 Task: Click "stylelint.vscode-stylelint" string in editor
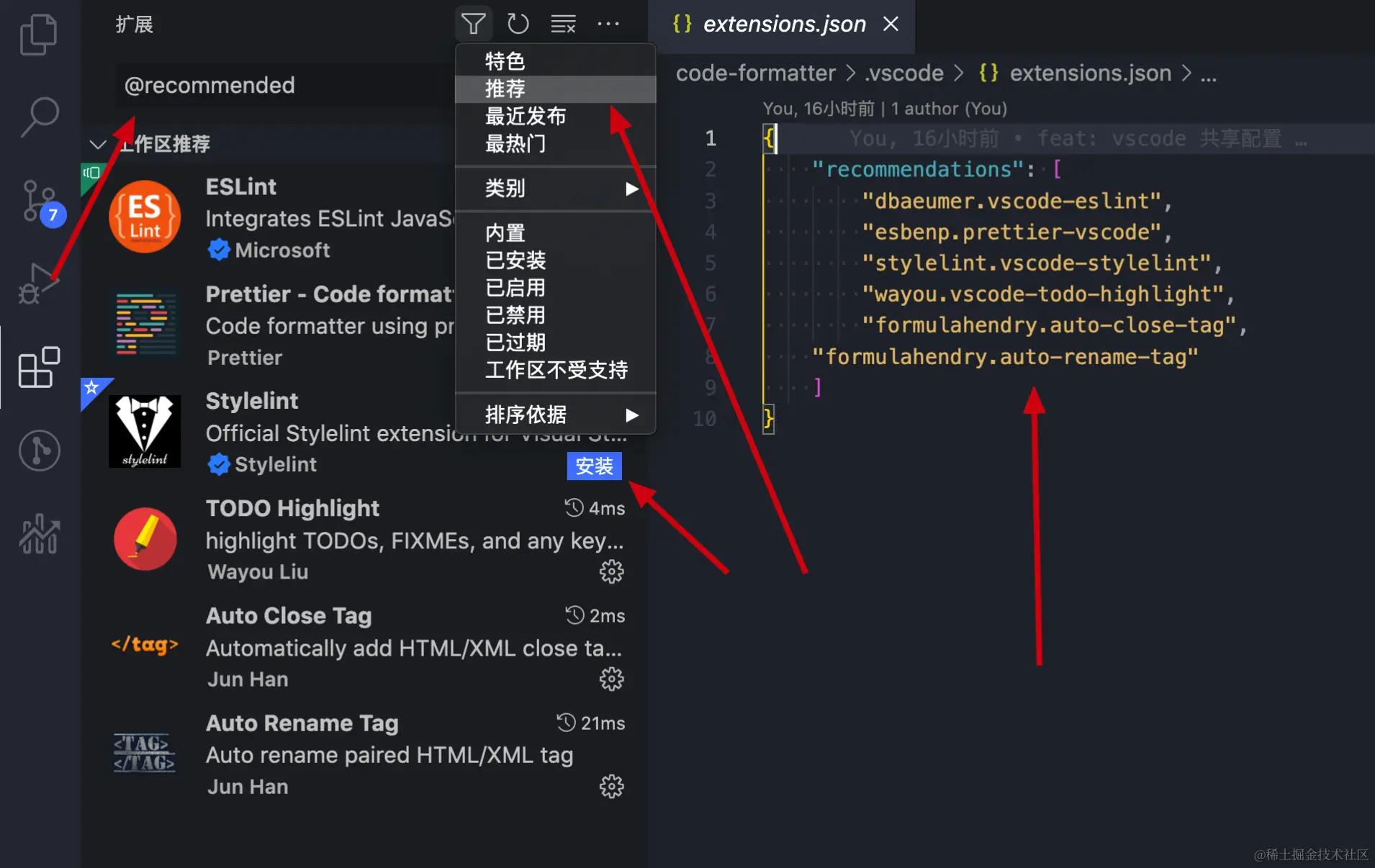(x=1036, y=263)
